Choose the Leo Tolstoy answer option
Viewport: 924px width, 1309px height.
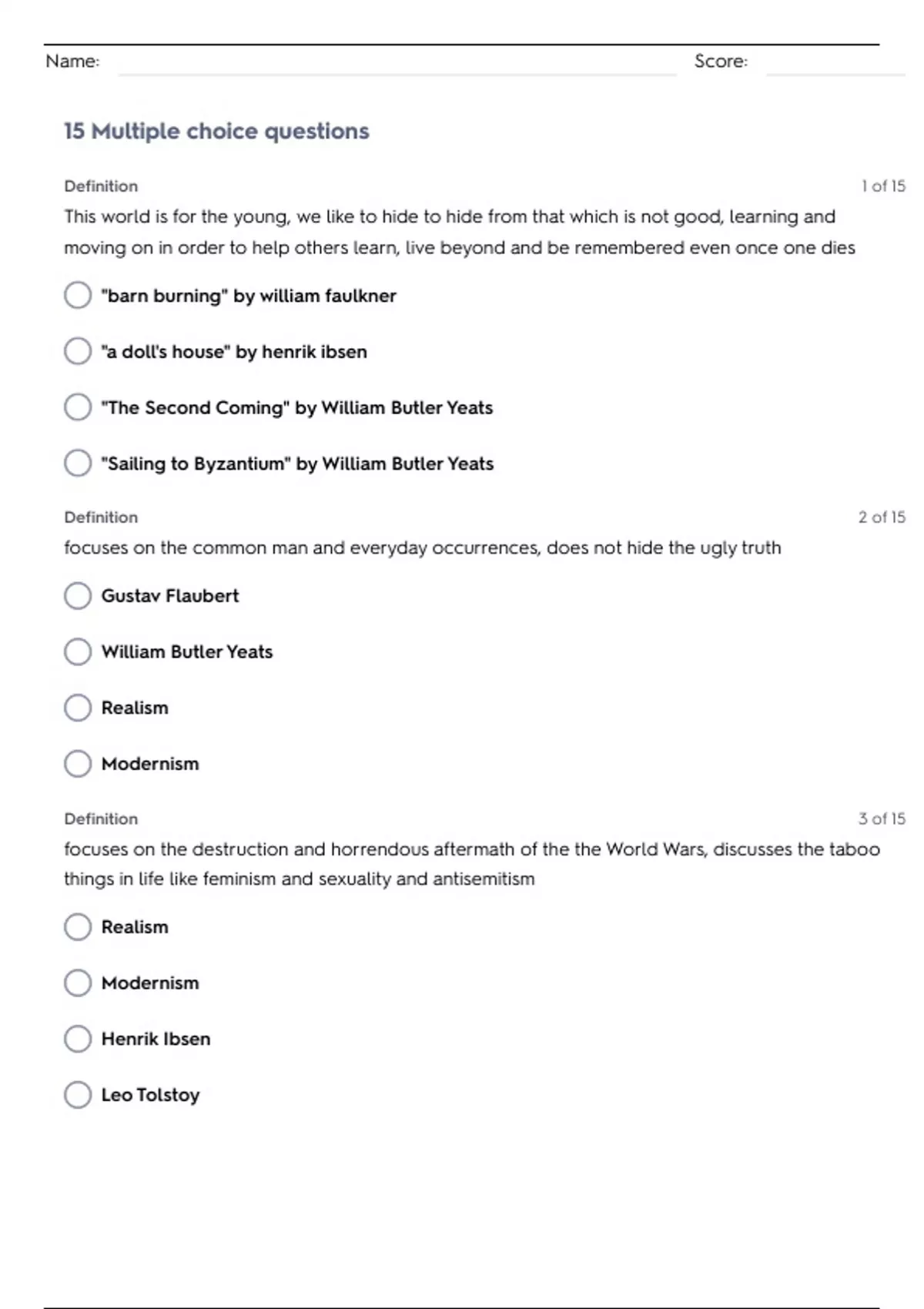click(x=78, y=1095)
